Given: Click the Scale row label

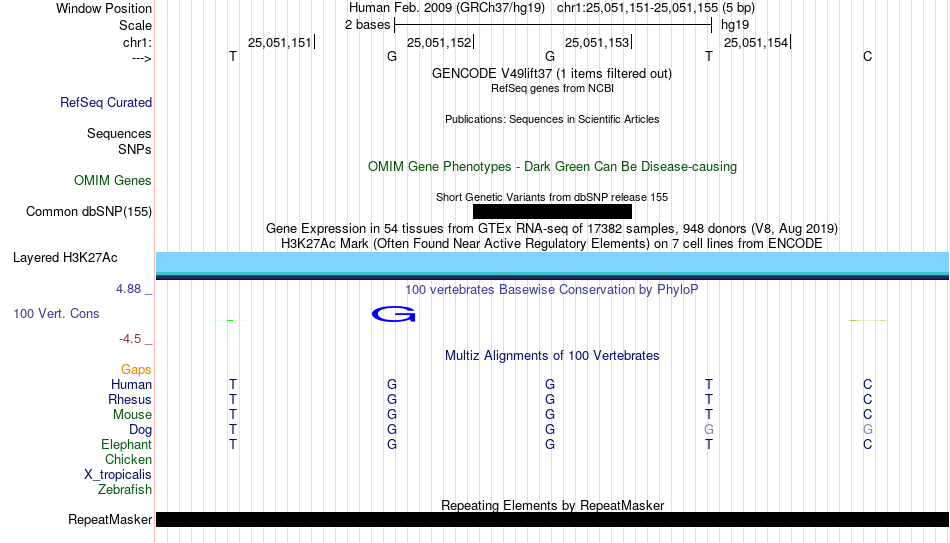Looking at the screenshot, I should (135, 25).
